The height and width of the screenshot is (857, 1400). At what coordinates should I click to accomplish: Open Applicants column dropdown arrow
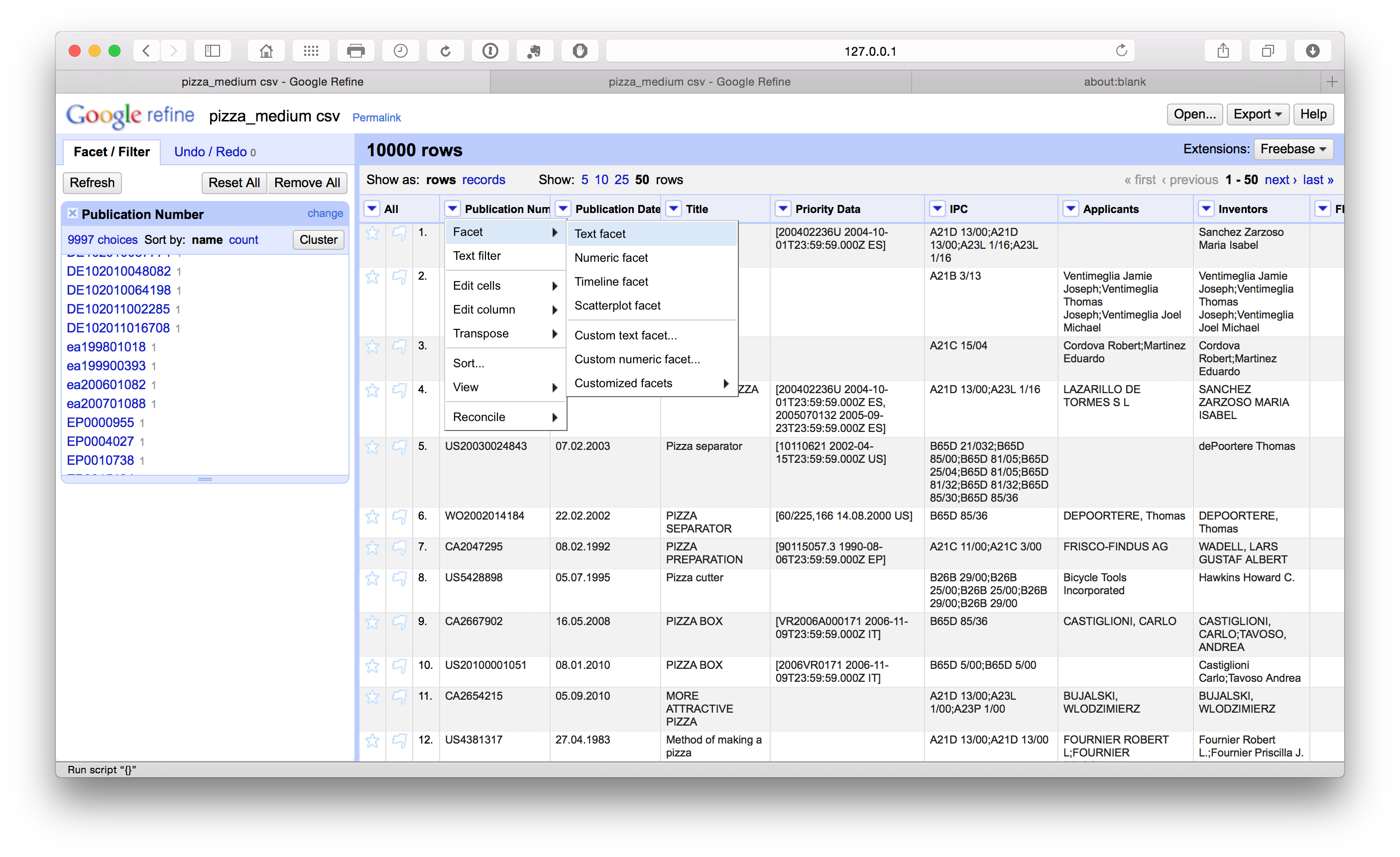pyautogui.click(x=1070, y=209)
